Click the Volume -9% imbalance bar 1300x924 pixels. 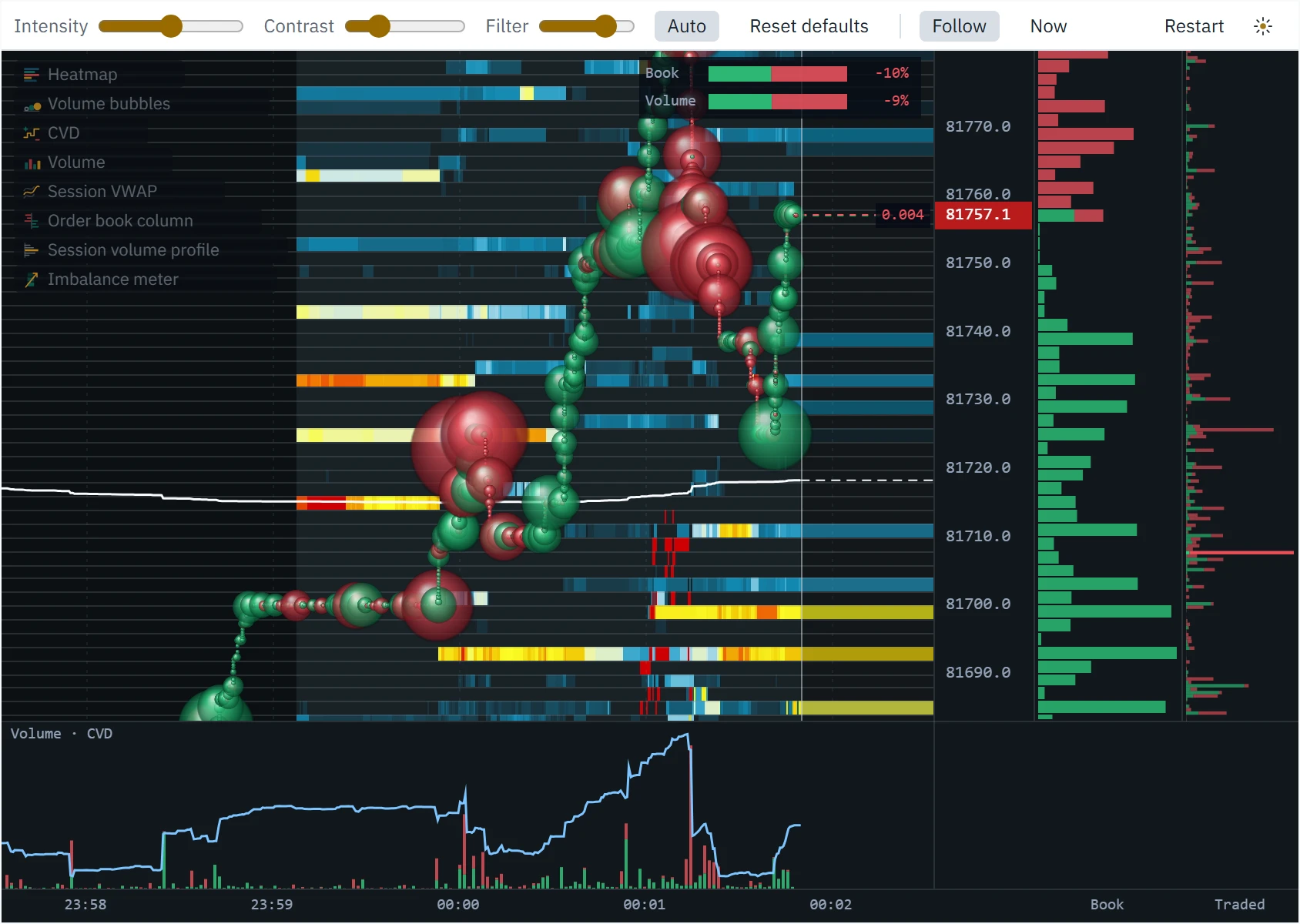point(778,102)
